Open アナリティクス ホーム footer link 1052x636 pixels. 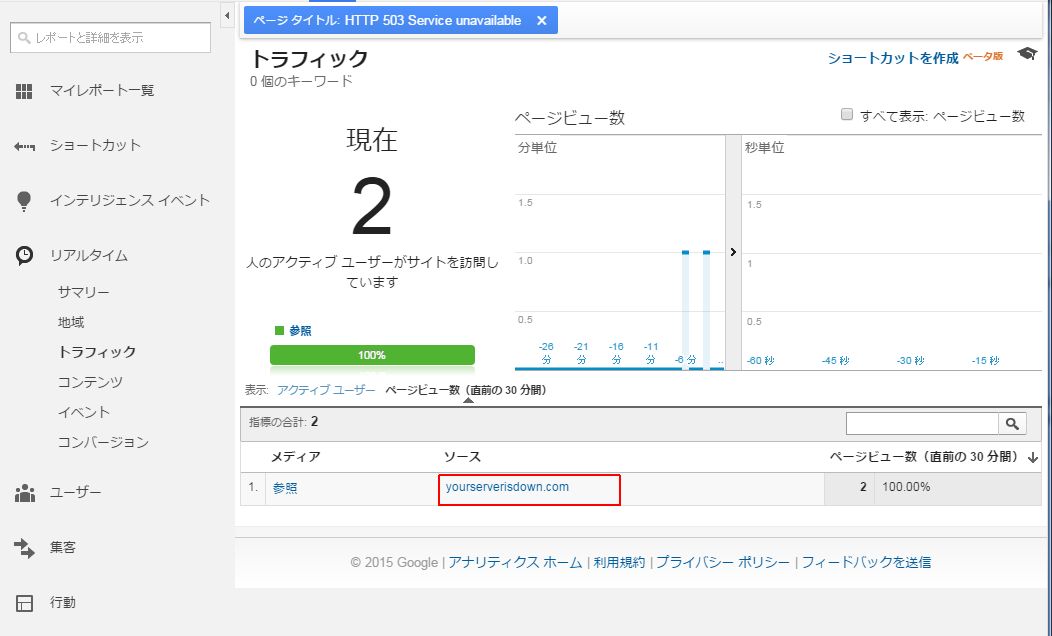[515, 562]
